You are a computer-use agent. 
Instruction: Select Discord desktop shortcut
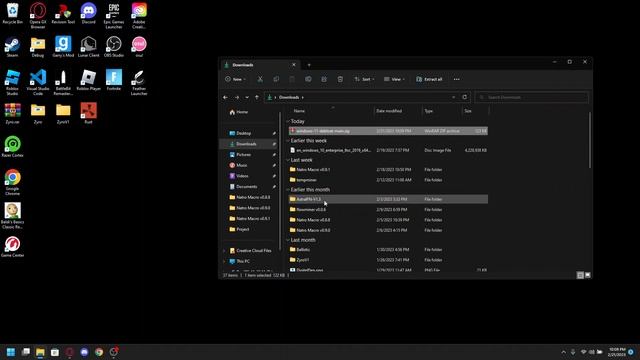click(89, 13)
